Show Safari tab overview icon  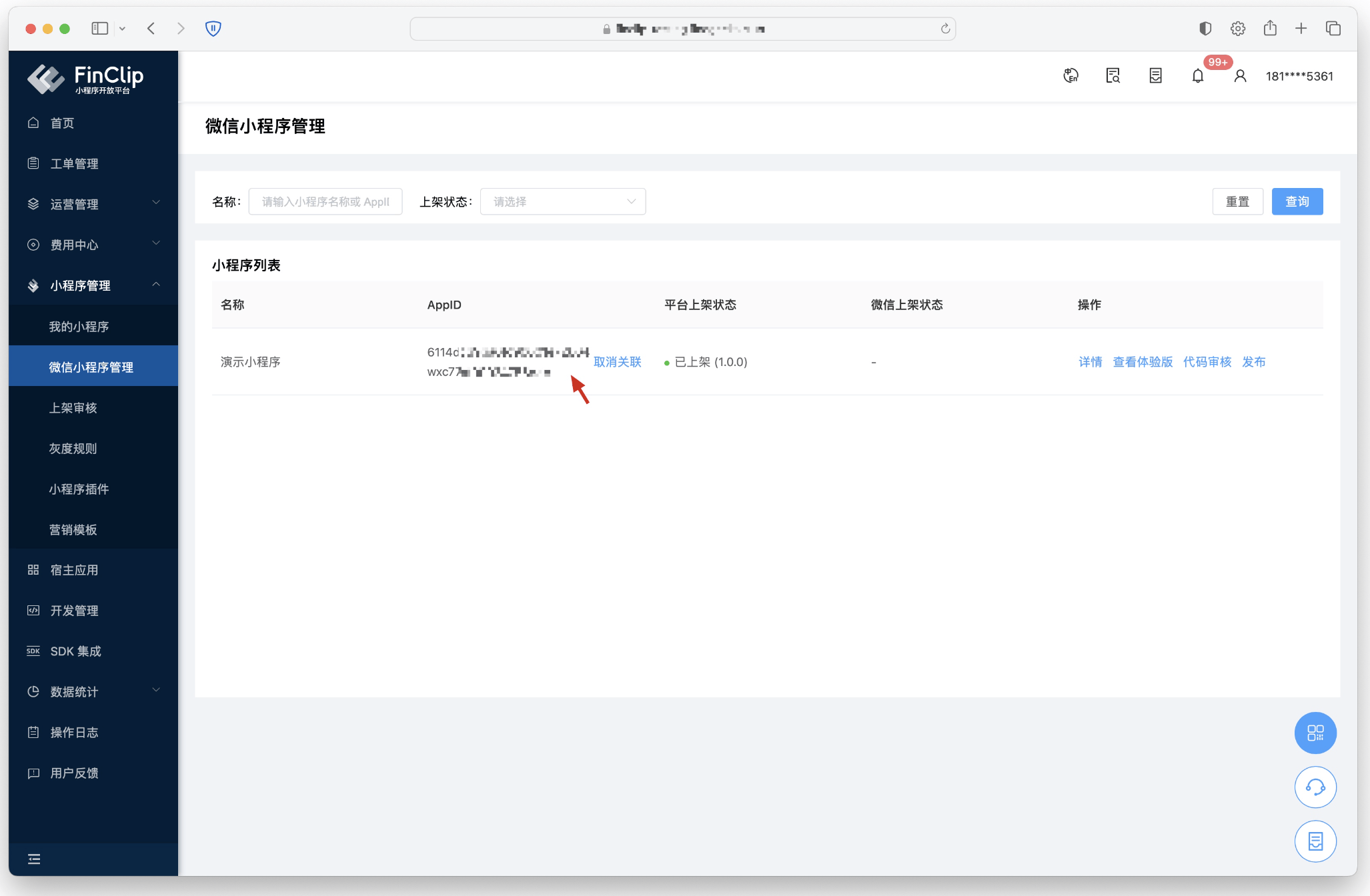pyautogui.click(x=1333, y=28)
